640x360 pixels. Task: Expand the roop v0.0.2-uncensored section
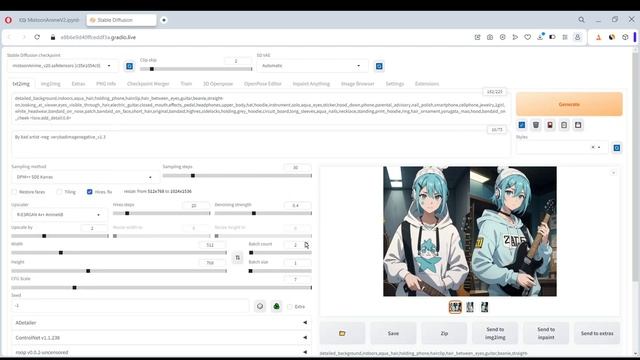click(x=161, y=352)
